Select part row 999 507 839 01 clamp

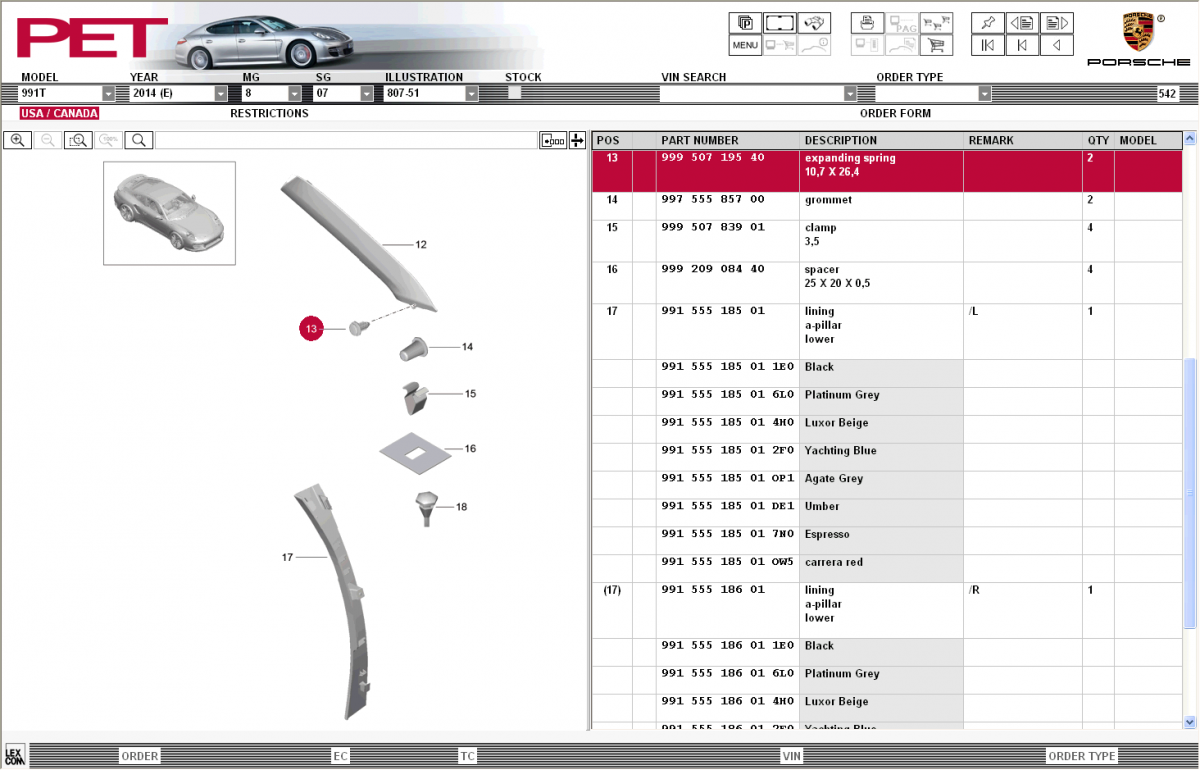pos(888,241)
